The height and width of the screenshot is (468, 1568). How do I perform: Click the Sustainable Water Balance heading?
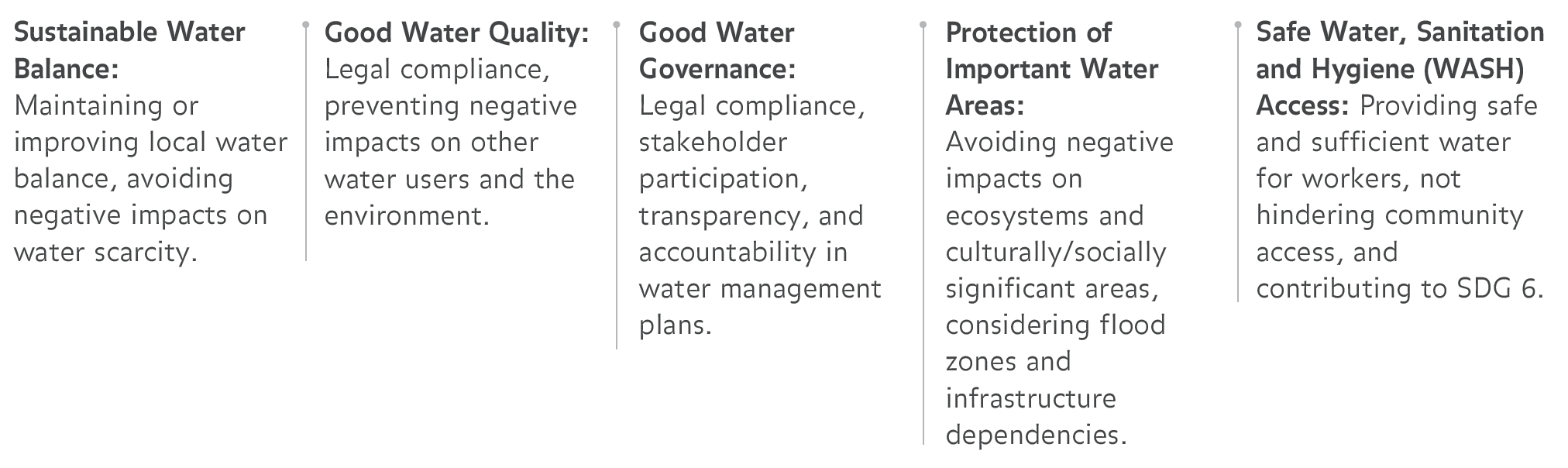coord(129,50)
